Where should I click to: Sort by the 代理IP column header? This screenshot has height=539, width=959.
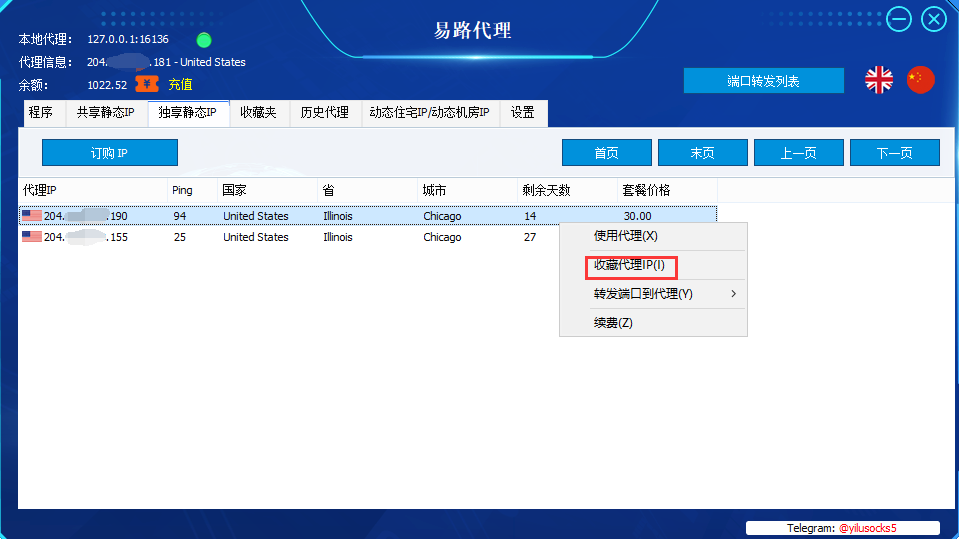point(93,190)
